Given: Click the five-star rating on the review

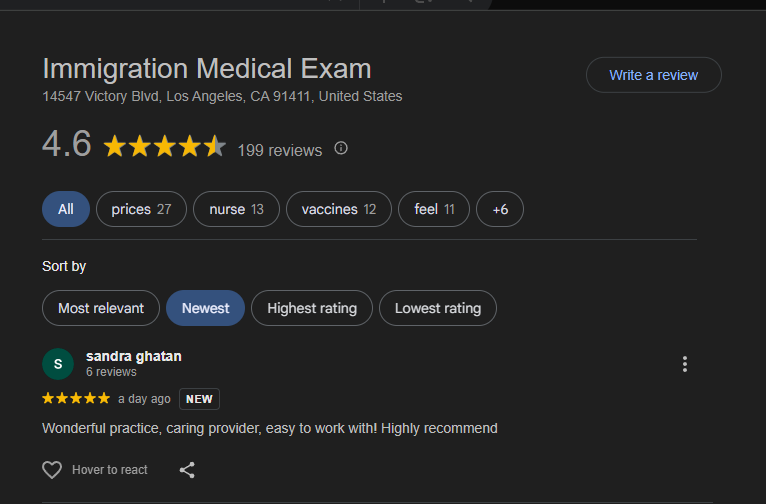Looking at the screenshot, I should 76,399.
